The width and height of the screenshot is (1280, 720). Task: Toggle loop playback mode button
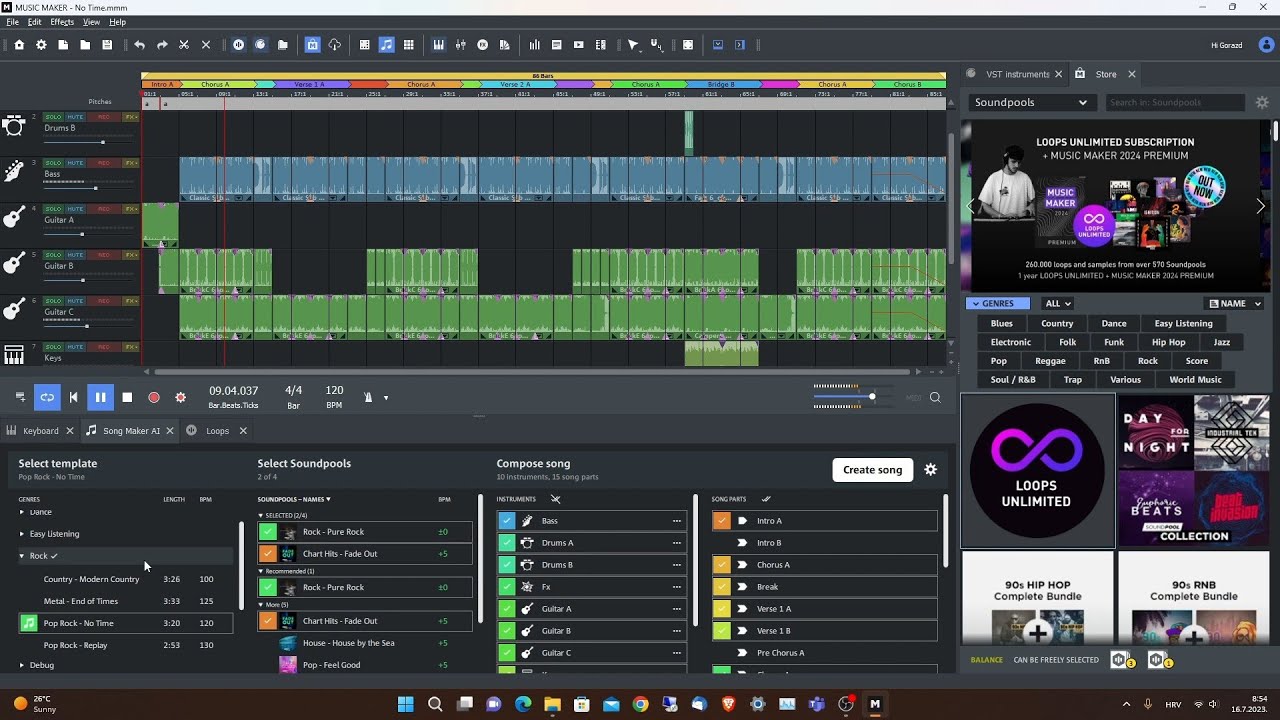click(x=47, y=397)
